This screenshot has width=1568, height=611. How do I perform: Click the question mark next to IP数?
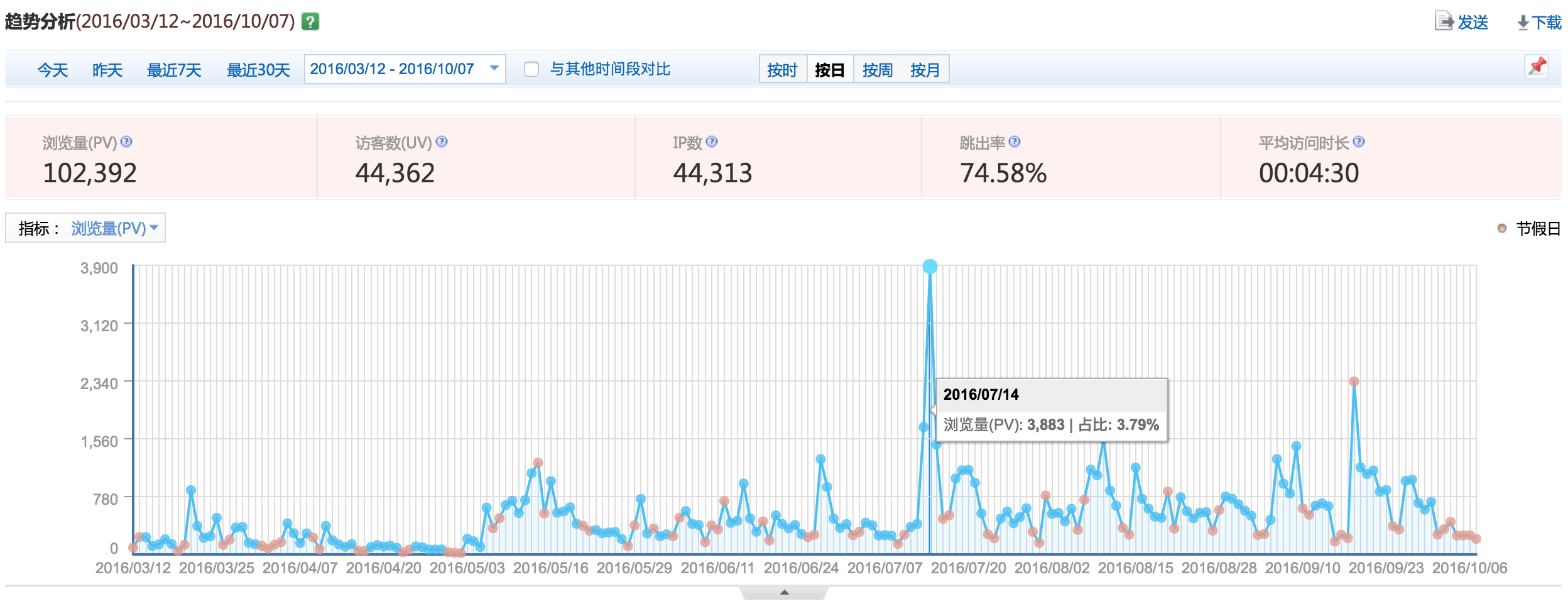pos(712,143)
